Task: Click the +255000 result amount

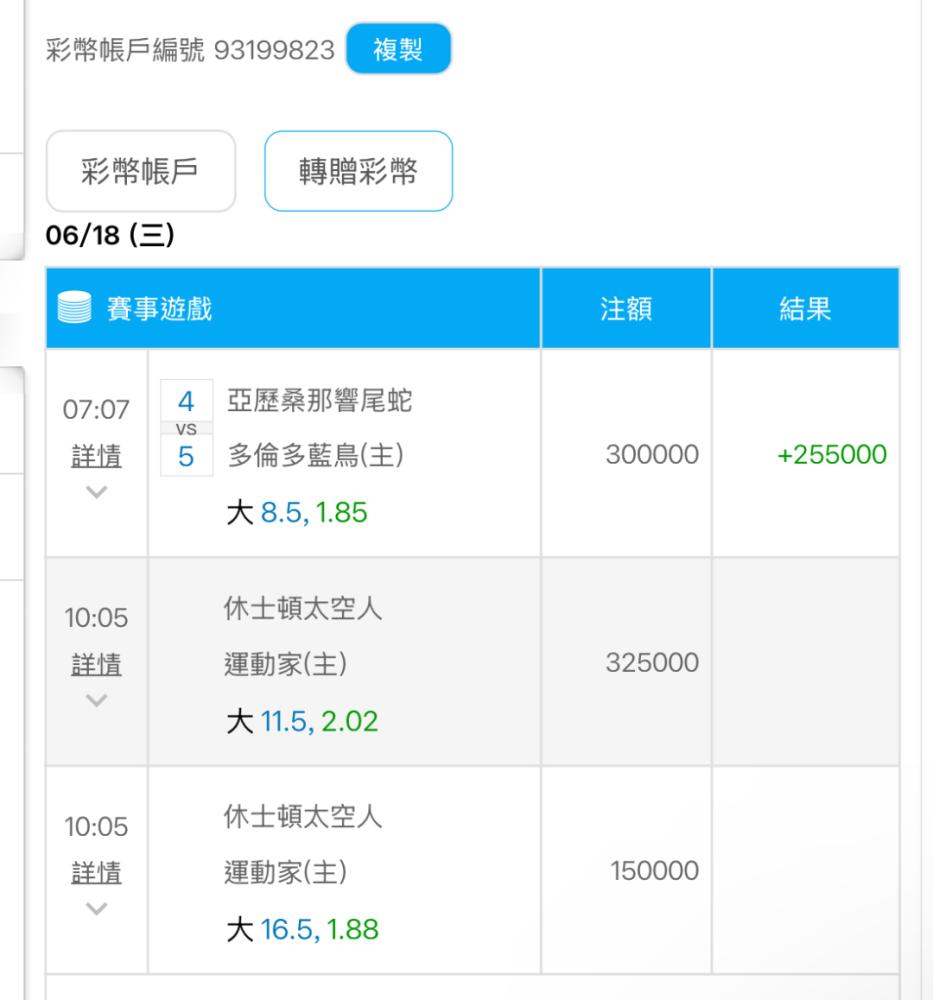Action: pyautogui.click(x=832, y=455)
